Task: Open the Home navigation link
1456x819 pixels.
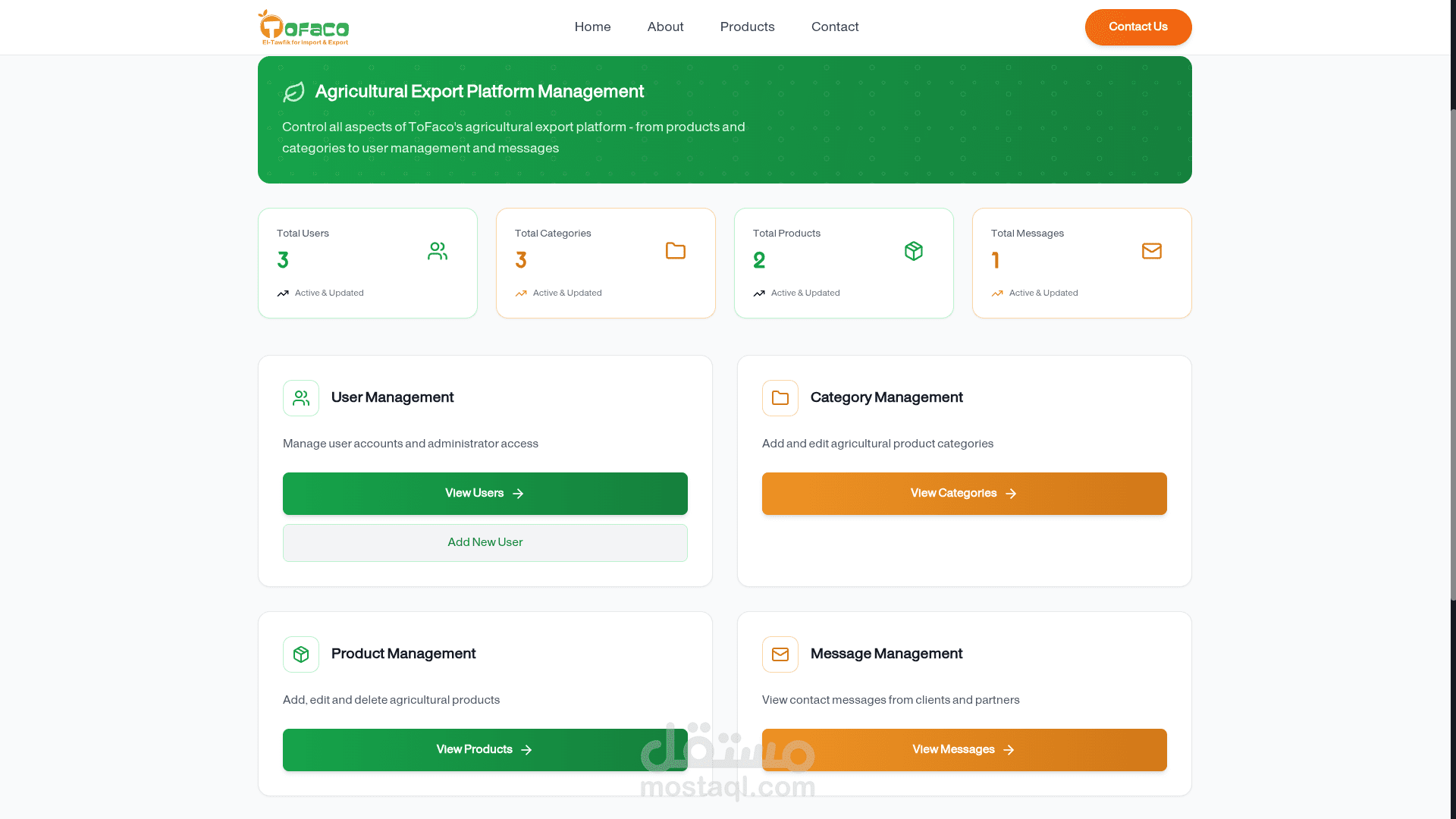Action: click(x=592, y=27)
